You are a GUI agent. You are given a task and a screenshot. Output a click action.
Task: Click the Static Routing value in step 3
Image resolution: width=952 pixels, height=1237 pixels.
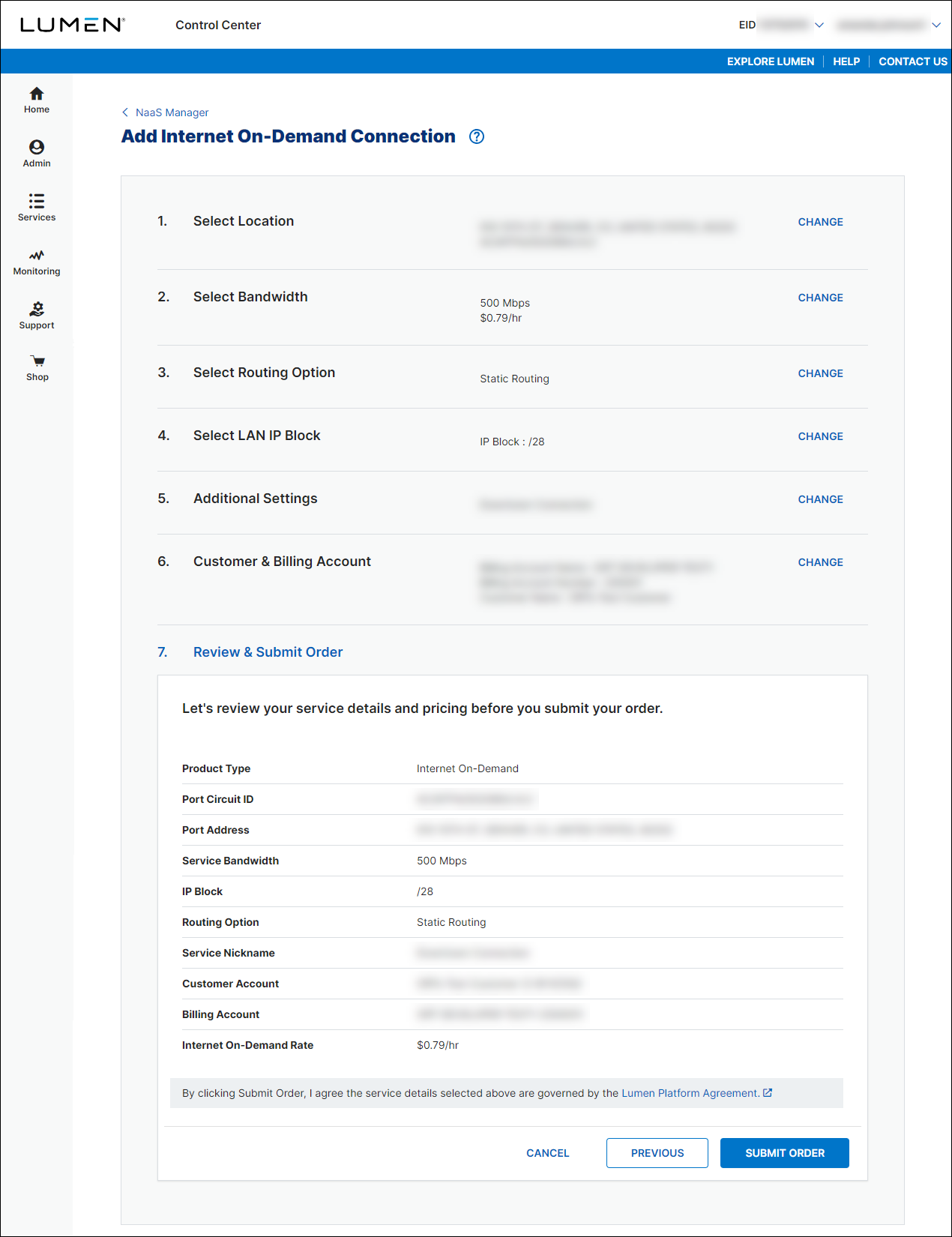tap(515, 379)
